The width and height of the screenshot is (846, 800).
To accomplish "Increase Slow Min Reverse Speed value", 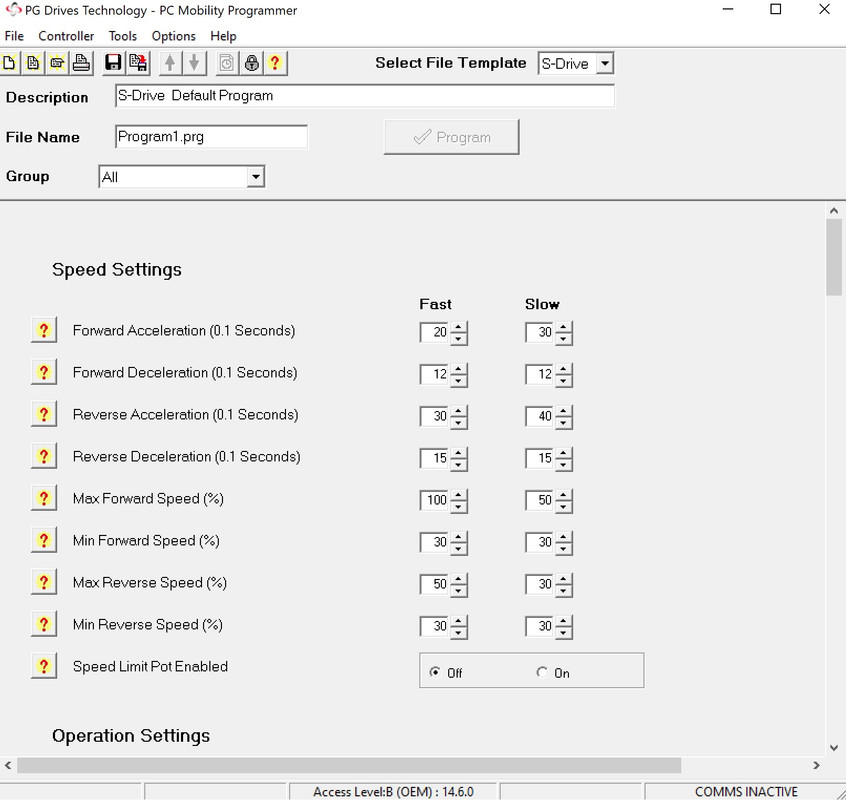I will coord(564,621).
